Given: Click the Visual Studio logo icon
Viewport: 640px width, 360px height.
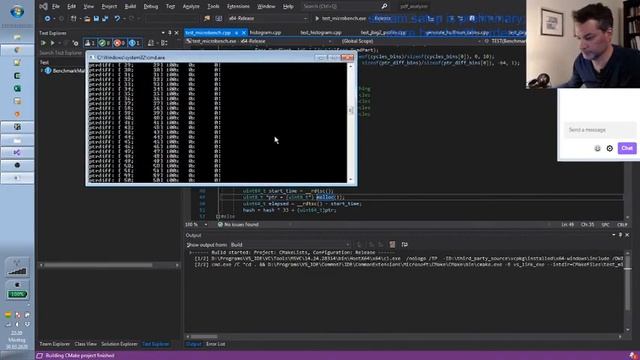Looking at the screenshot, I should coord(43,6).
